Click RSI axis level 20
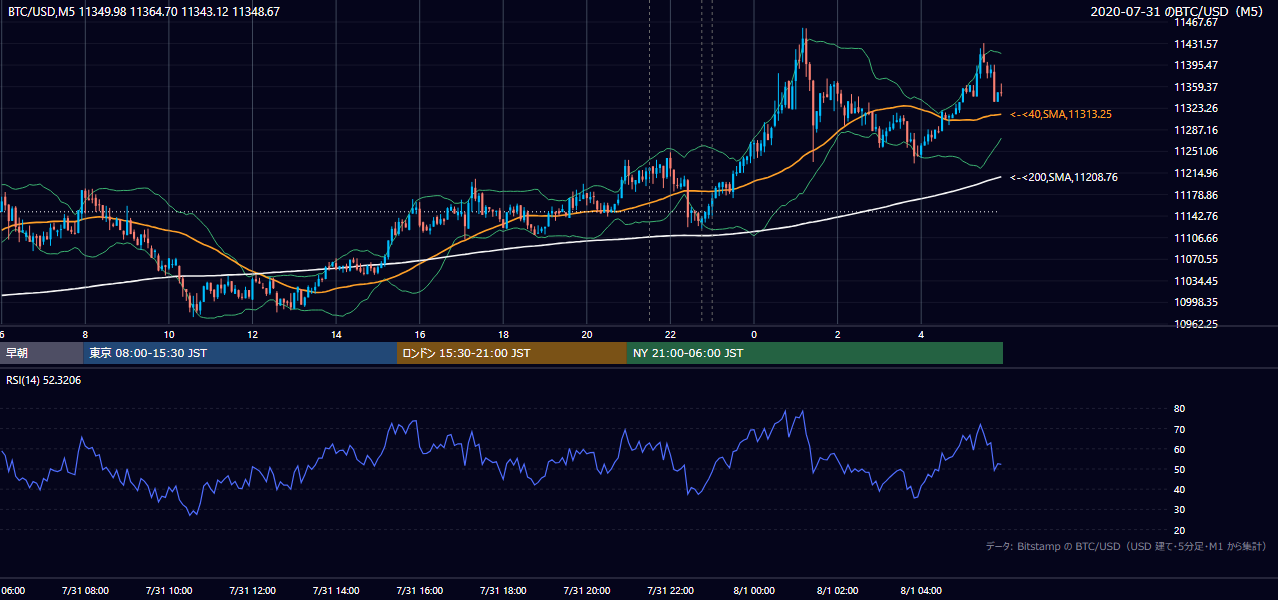This screenshot has width=1278, height=600. pyautogui.click(x=1180, y=530)
